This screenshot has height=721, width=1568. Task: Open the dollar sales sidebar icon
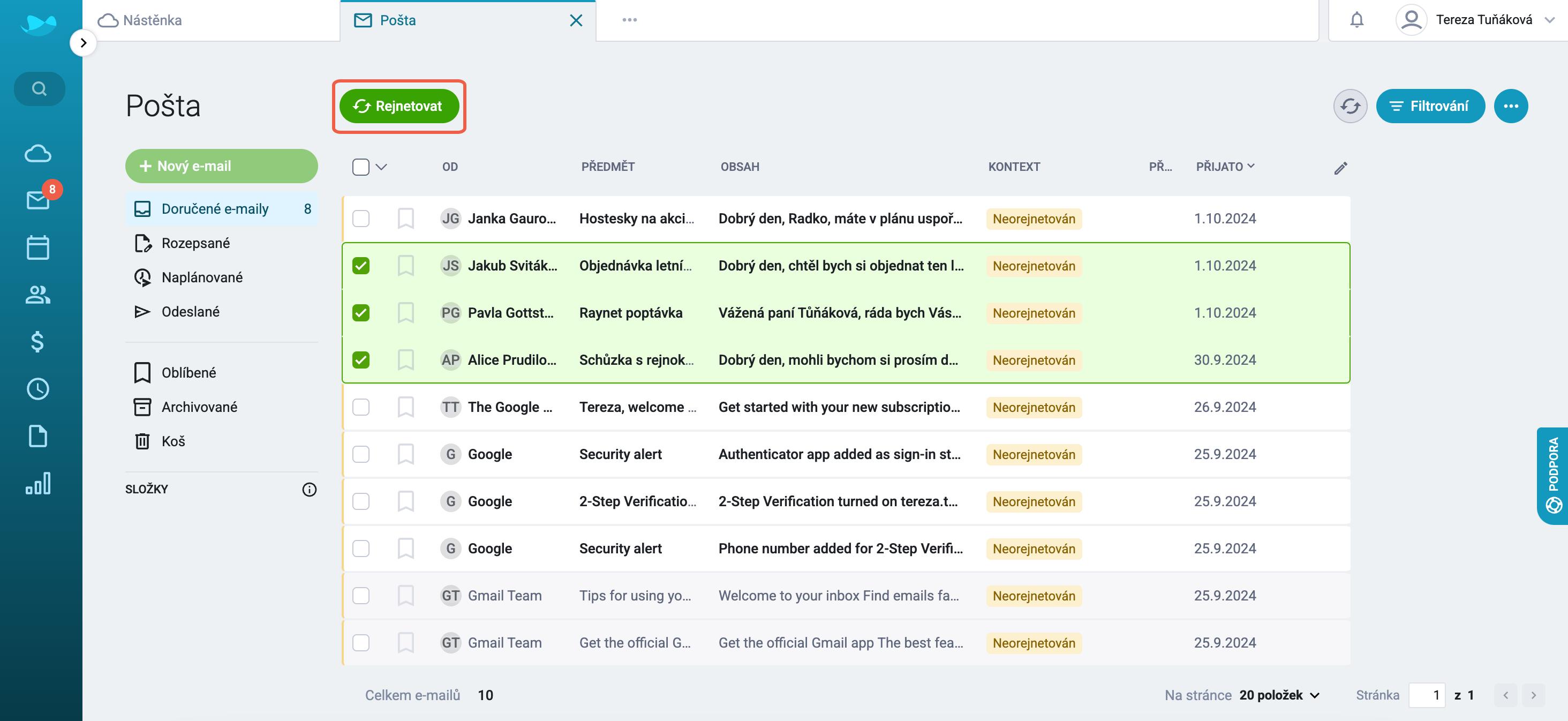37,342
